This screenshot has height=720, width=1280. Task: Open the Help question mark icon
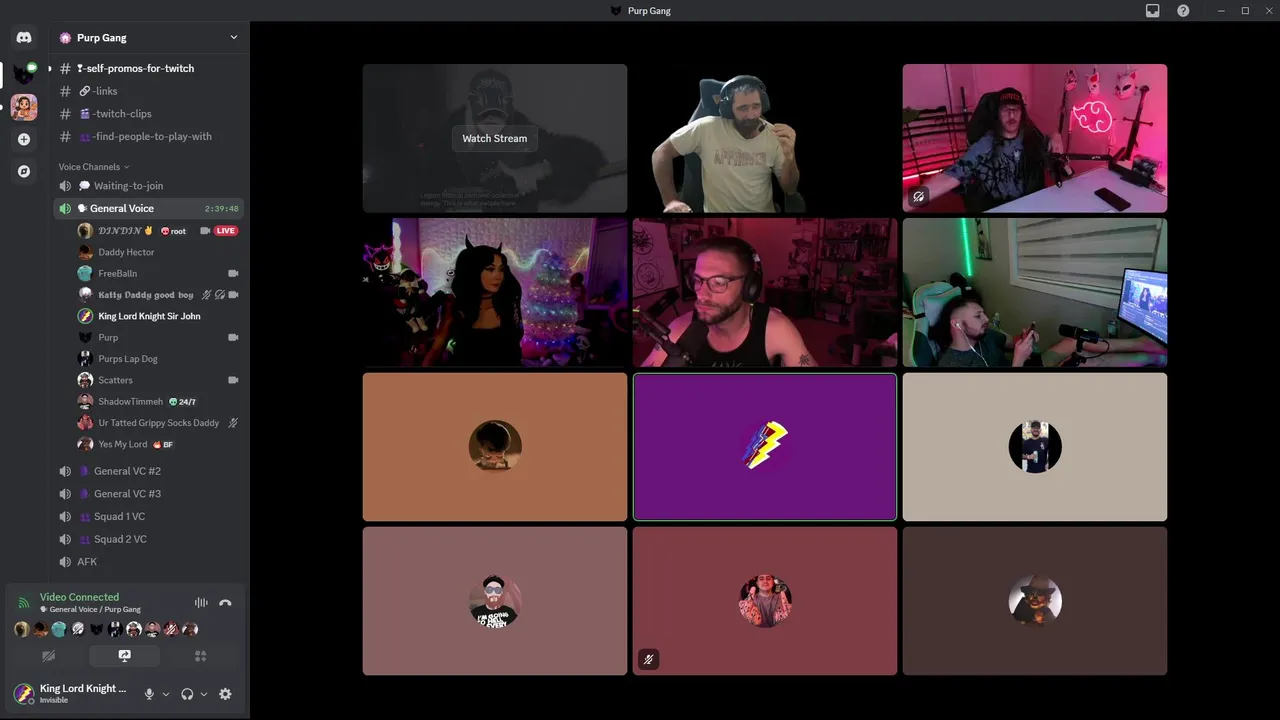(x=1184, y=10)
